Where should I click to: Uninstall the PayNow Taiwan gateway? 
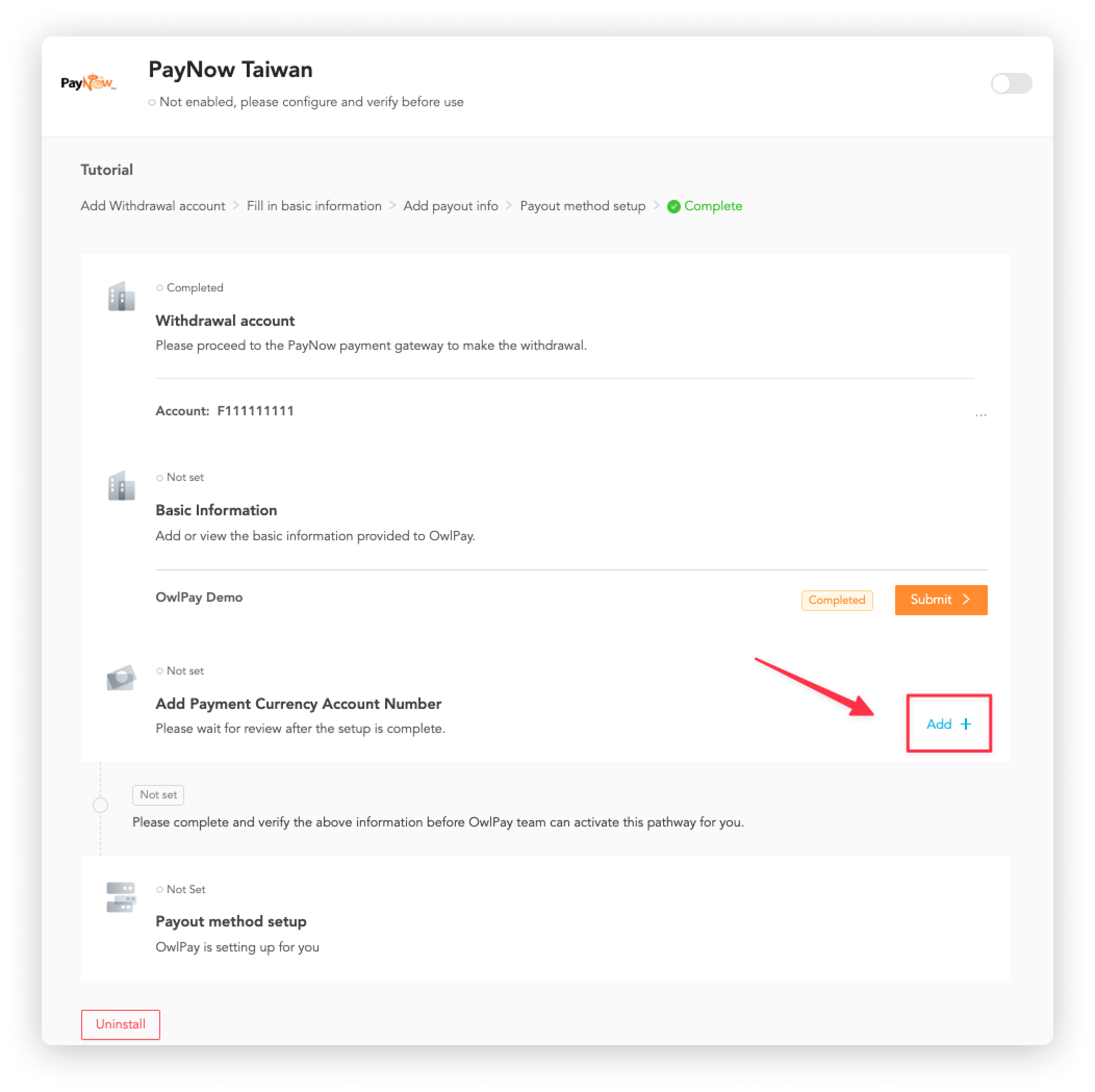[x=120, y=1024]
